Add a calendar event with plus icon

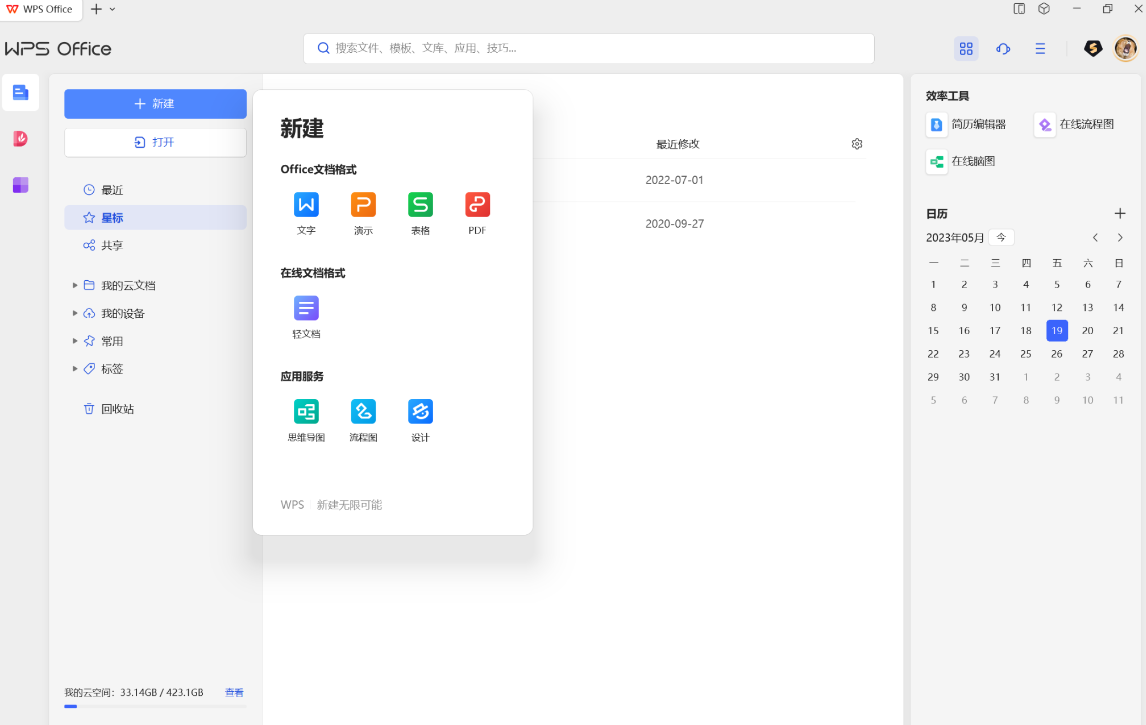click(1120, 213)
